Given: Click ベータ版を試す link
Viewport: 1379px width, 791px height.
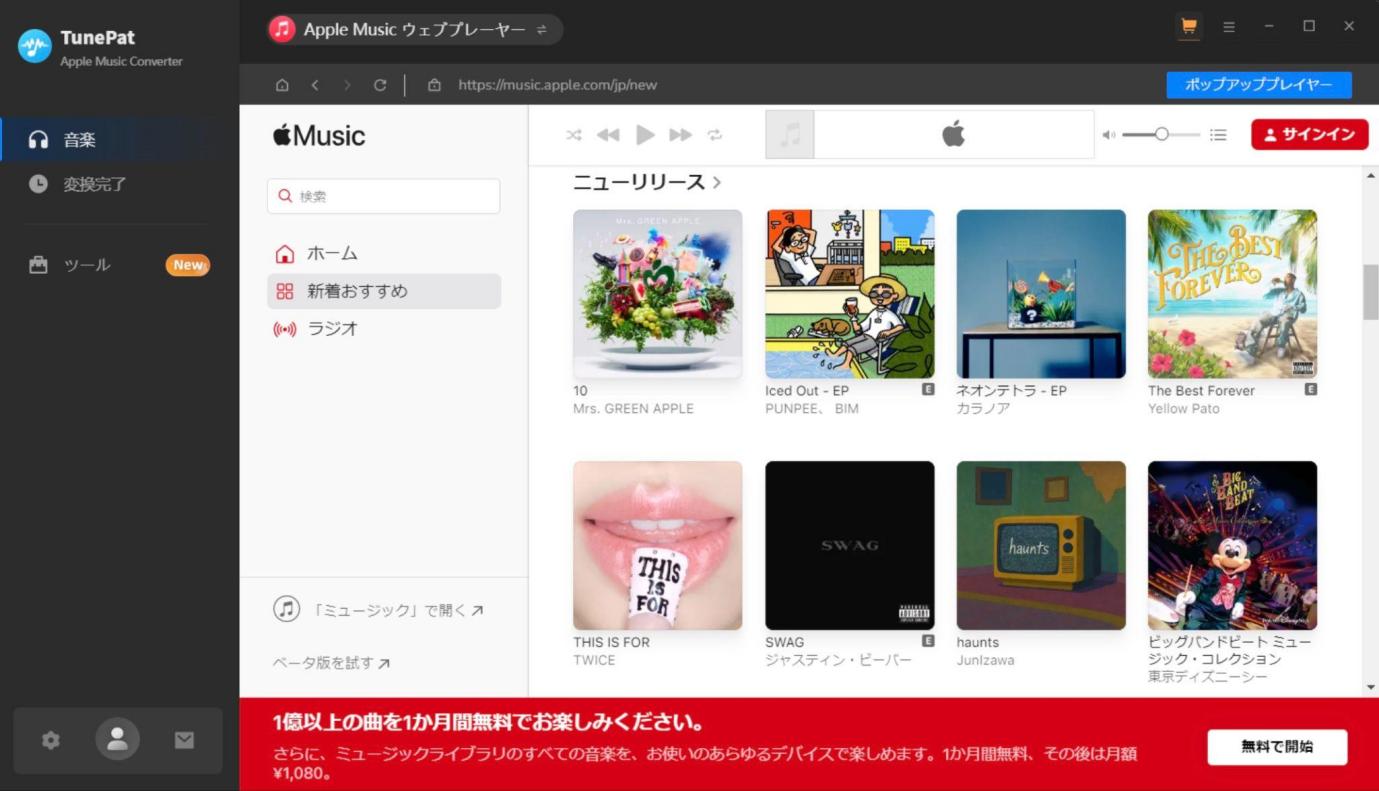Looking at the screenshot, I should (x=331, y=662).
